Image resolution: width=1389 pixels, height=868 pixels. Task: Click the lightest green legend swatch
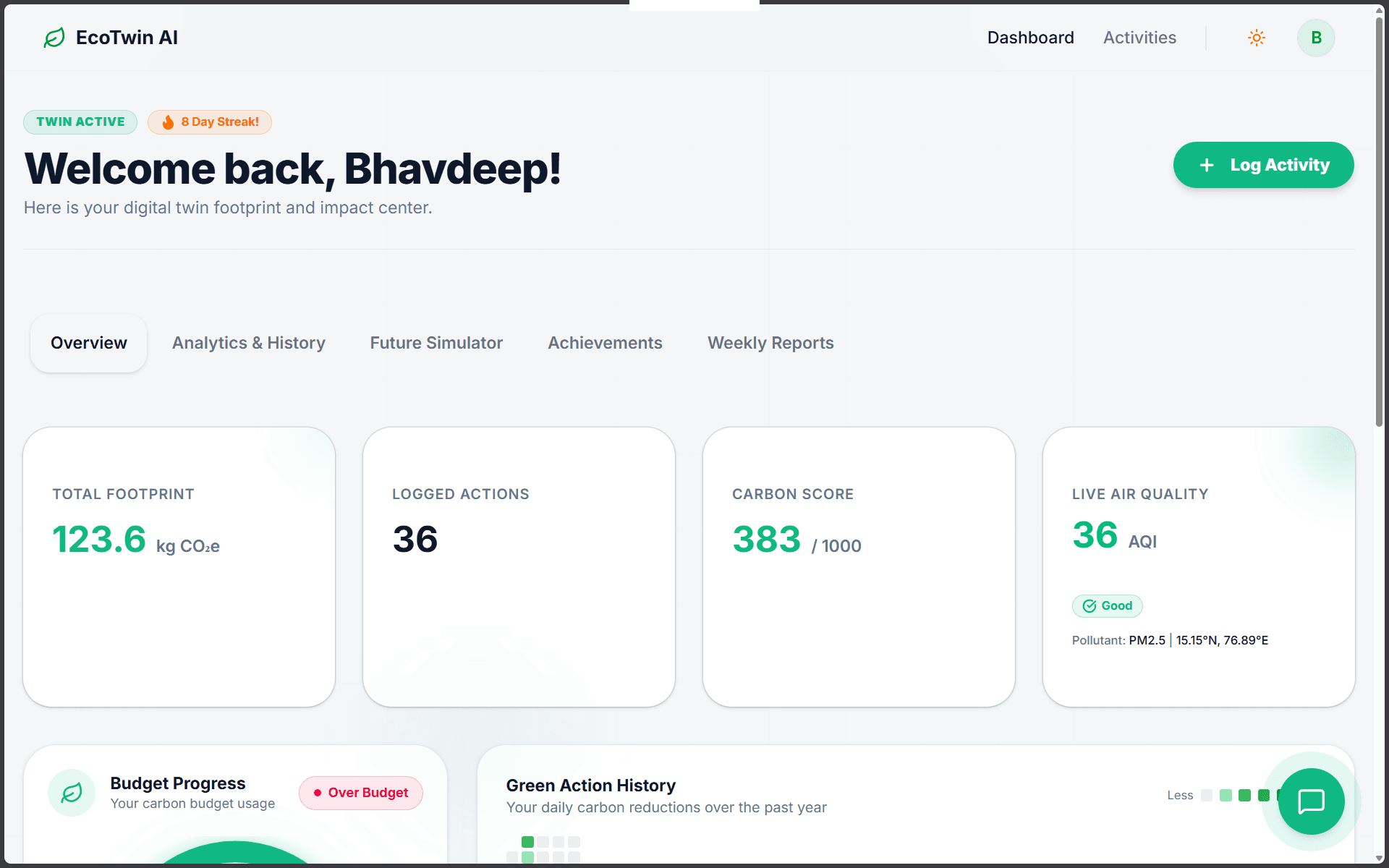coord(1226,796)
